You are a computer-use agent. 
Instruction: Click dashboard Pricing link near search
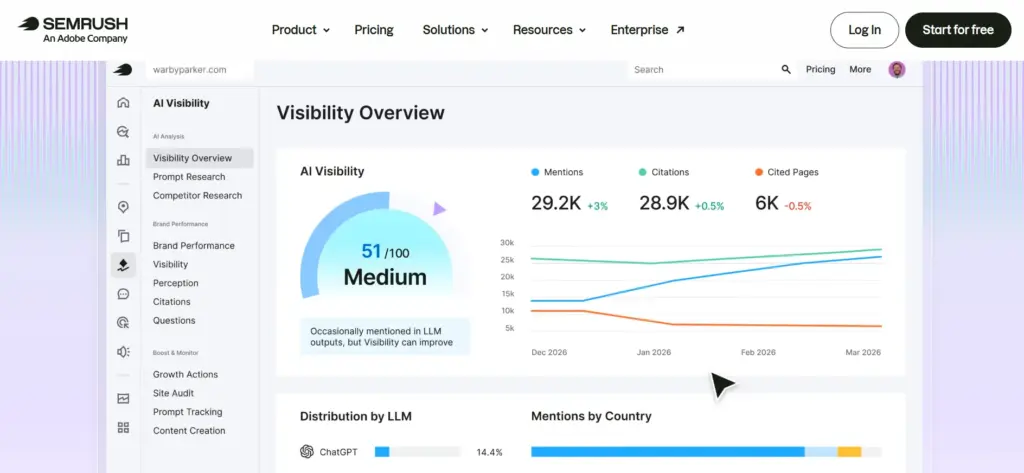[820, 69]
